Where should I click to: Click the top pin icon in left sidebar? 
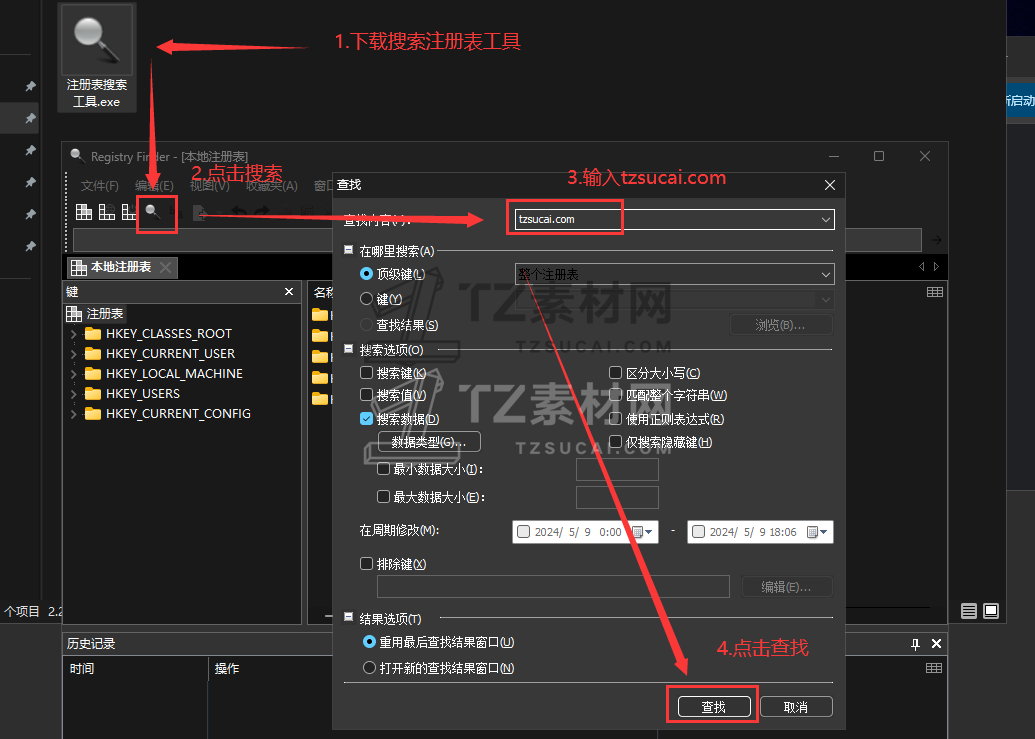pos(30,86)
